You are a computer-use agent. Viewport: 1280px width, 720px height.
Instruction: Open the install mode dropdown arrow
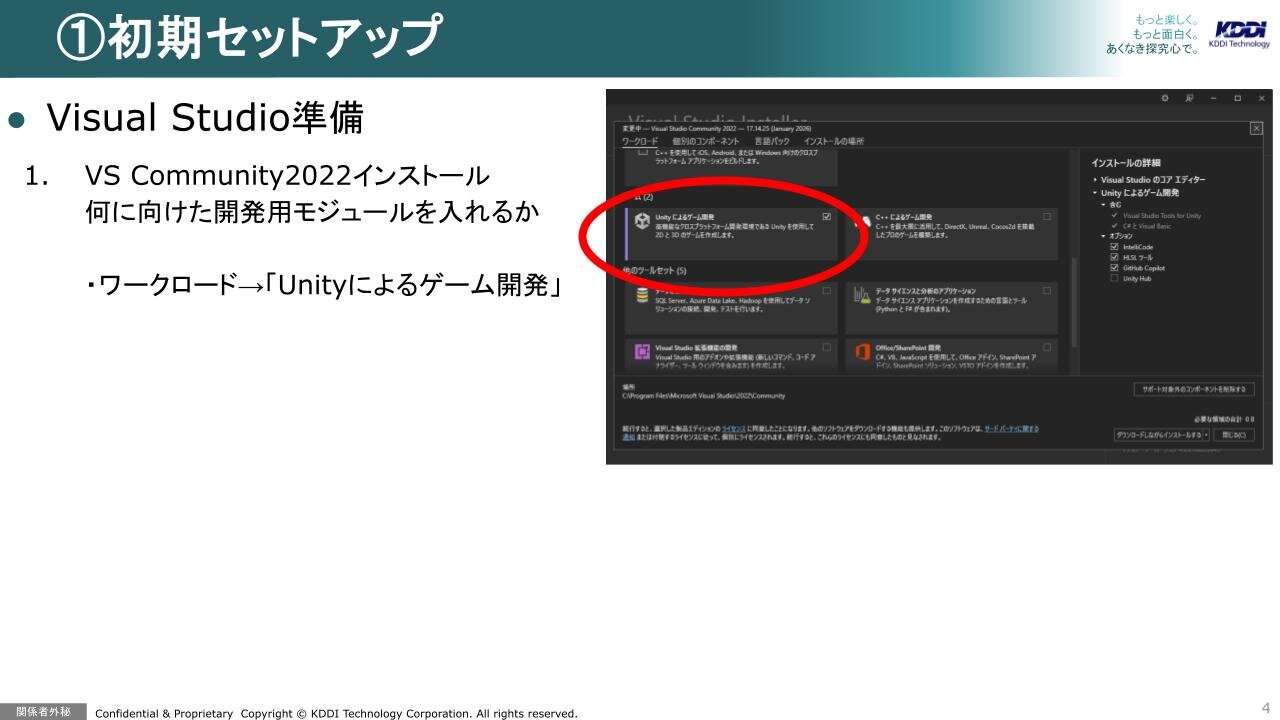click(1206, 435)
